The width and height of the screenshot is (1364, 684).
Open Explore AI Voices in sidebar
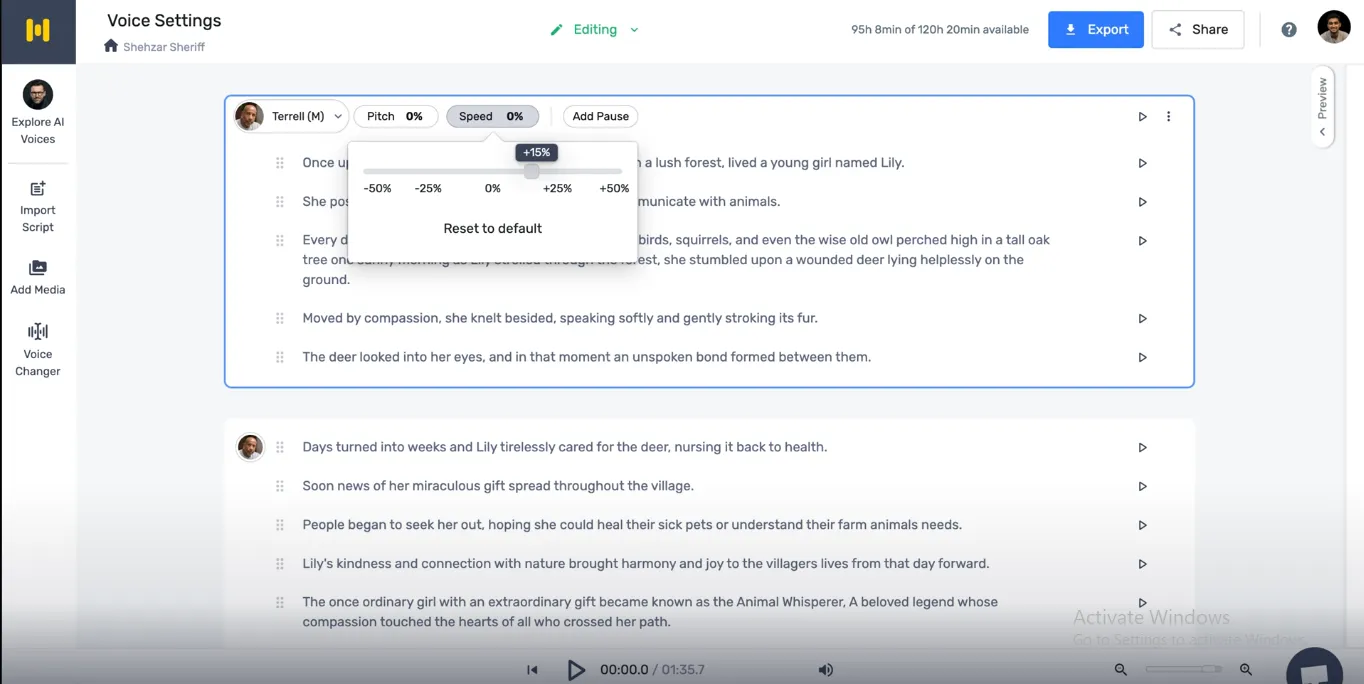(38, 113)
